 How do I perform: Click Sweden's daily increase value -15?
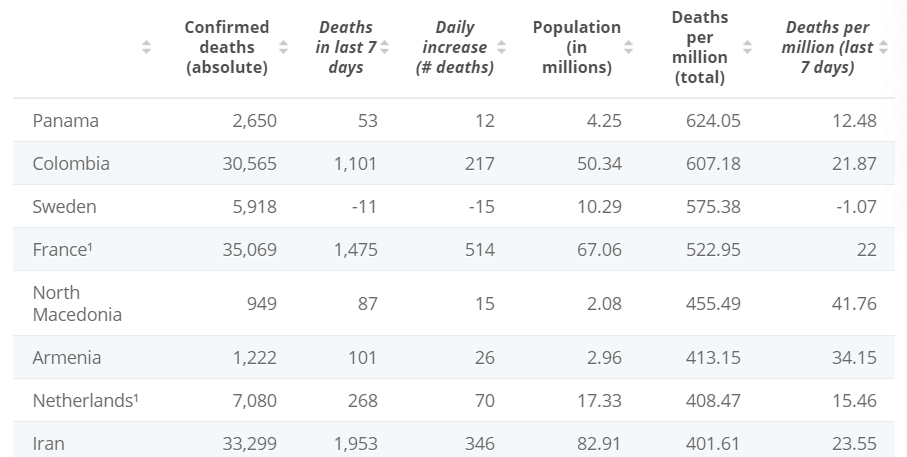point(482,207)
